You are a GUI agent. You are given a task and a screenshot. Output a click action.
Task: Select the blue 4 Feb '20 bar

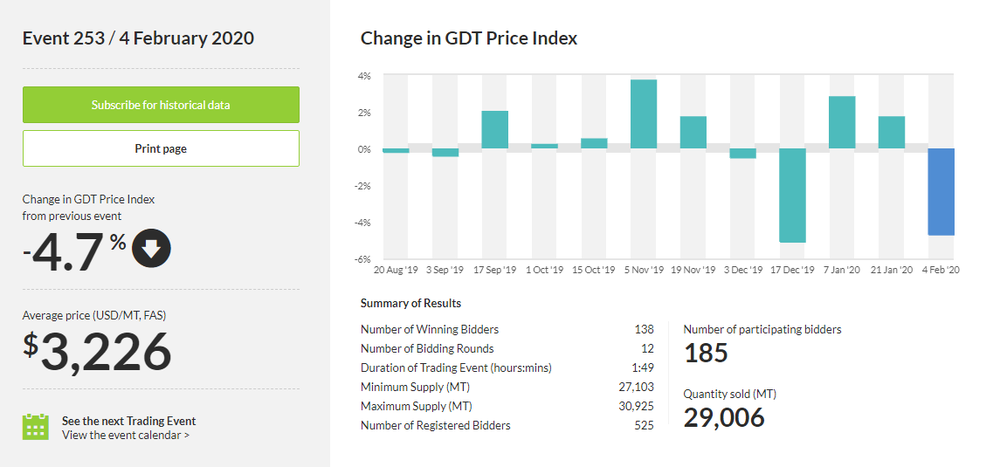click(941, 192)
